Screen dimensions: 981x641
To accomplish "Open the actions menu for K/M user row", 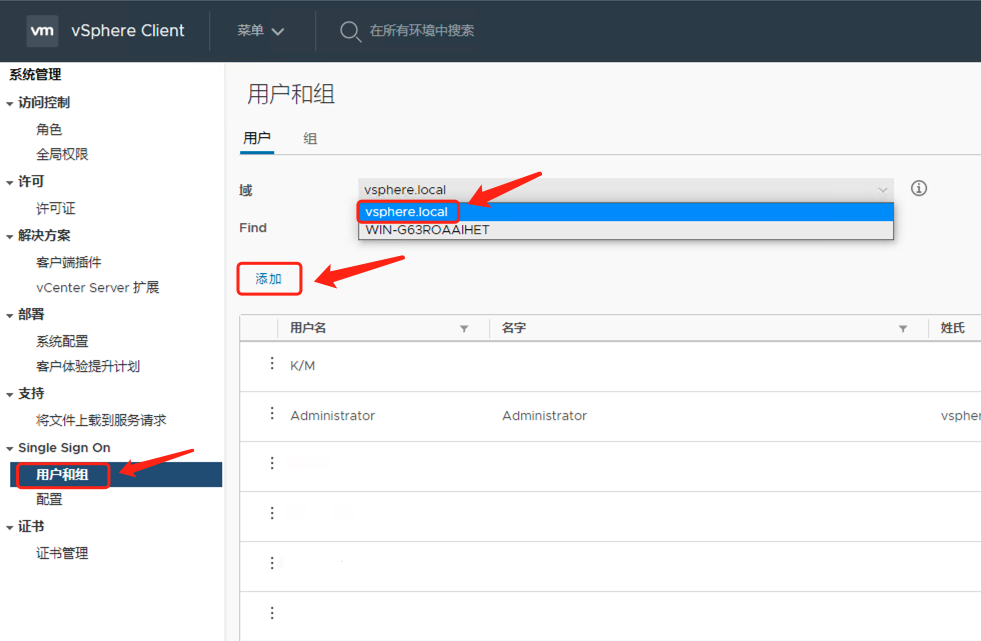I will point(272,364).
